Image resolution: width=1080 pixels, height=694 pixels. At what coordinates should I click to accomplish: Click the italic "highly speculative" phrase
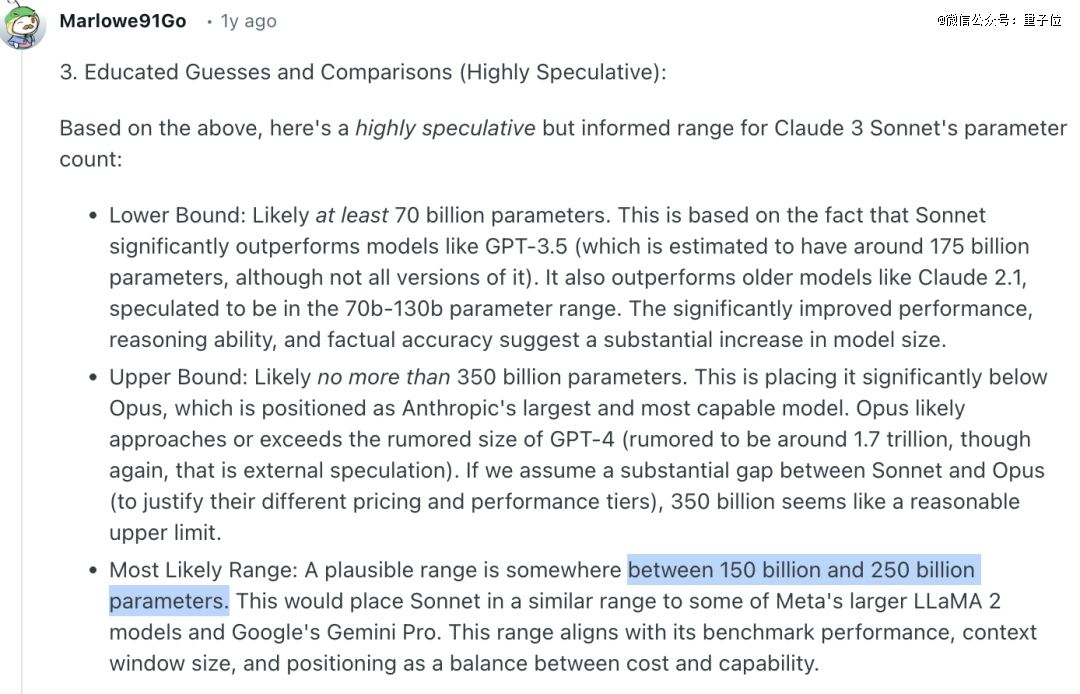point(445,129)
